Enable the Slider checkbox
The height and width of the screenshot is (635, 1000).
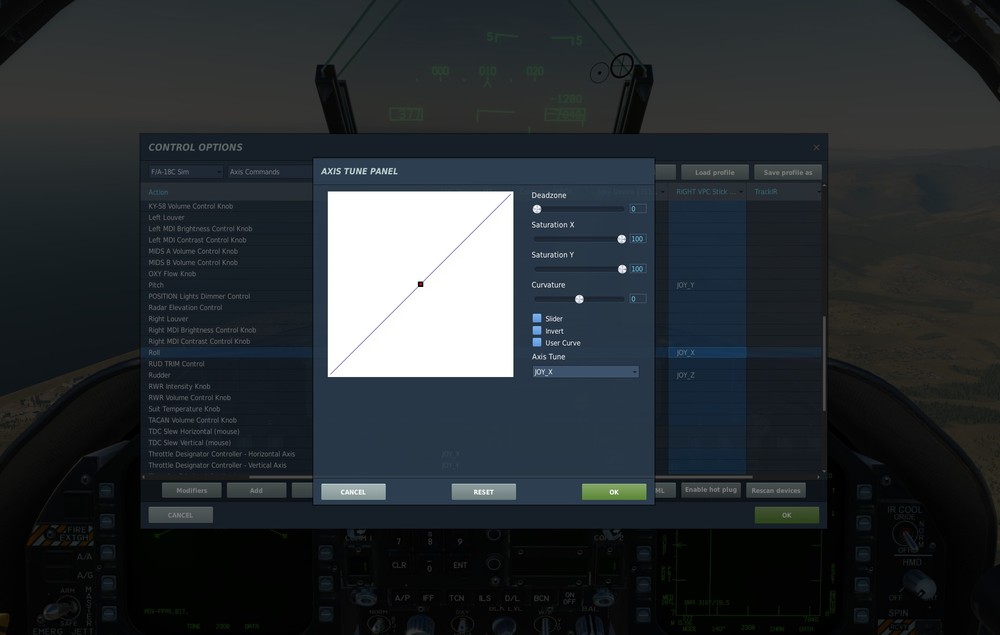(537, 318)
